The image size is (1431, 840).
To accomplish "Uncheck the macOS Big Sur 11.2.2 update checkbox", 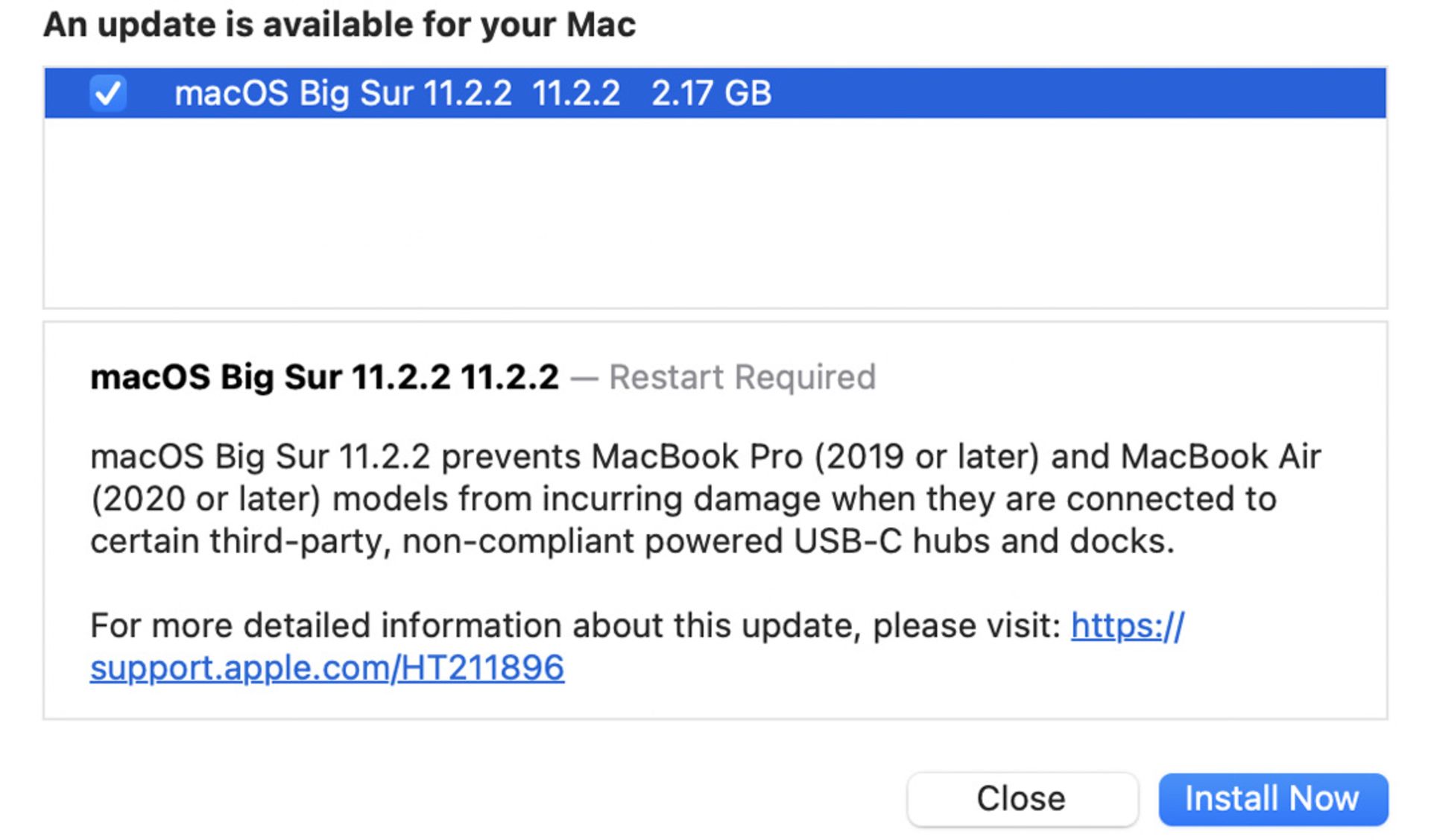I will 107,92.
